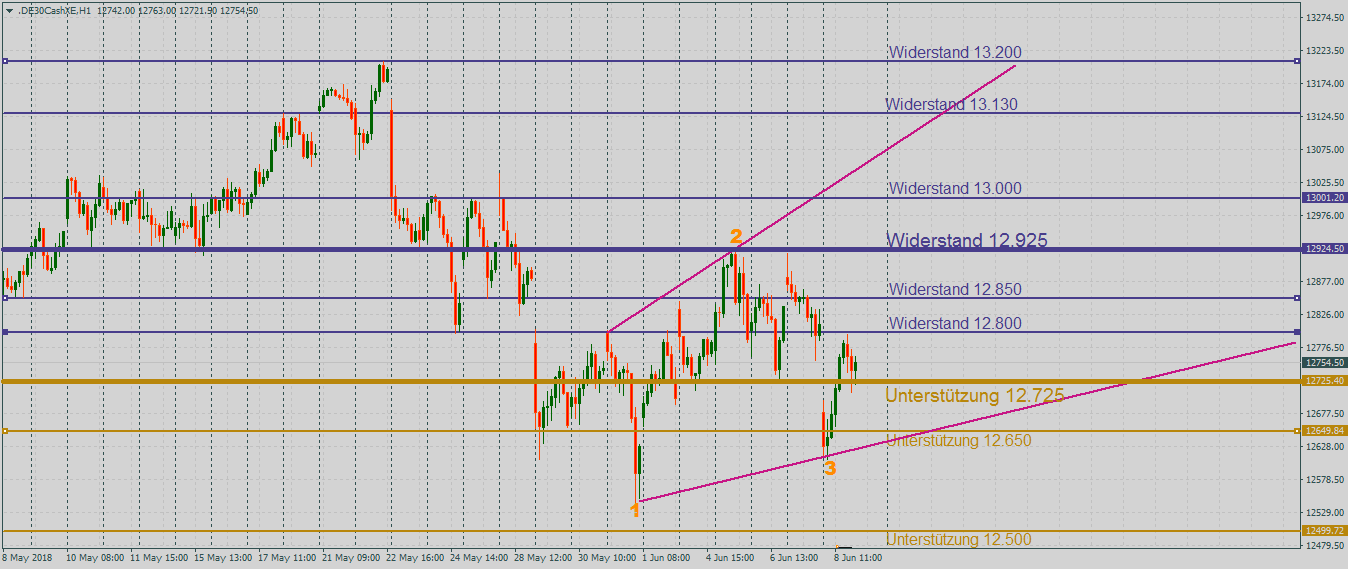Click the current price tag 12754.50
1348x569 pixels.
1324,362
